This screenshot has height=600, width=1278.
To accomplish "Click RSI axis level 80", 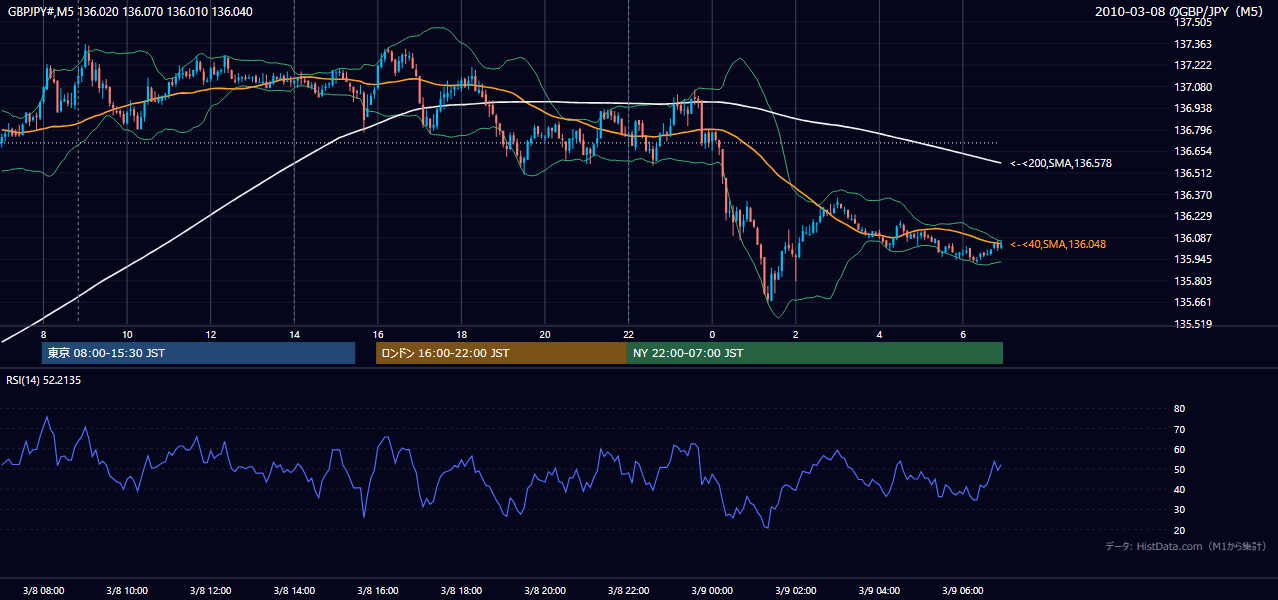I will (x=1179, y=409).
